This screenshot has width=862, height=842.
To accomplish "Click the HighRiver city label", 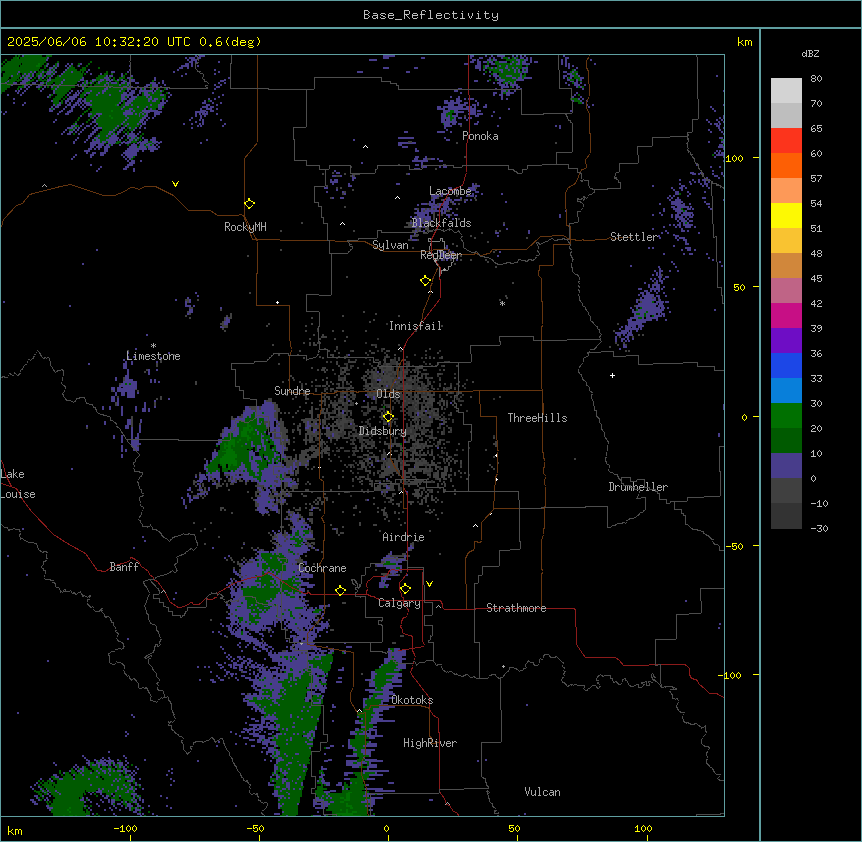I will pyautogui.click(x=430, y=743).
